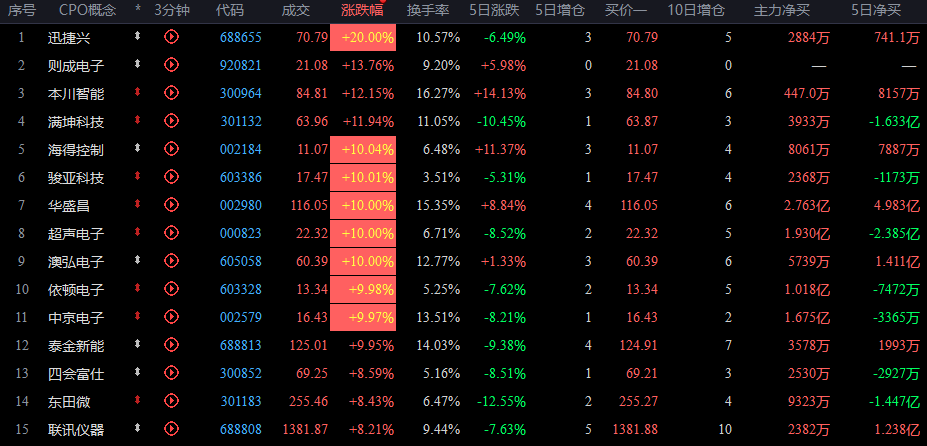The height and width of the screenshot is (446, 927).
Task: Click the highlighted +20.00% change cell
Action: (363, 38)
